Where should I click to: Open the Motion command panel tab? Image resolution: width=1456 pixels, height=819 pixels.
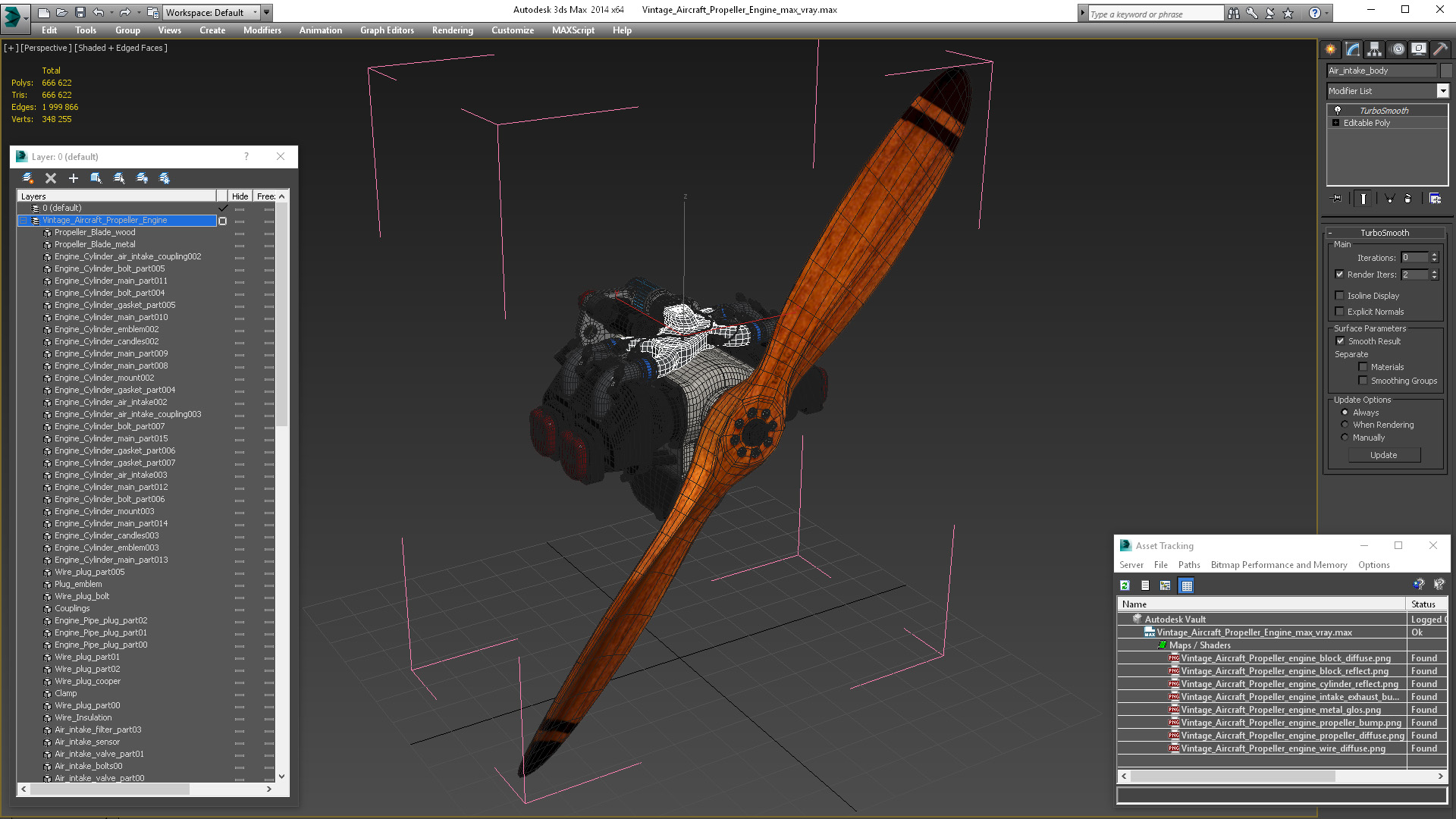point(1398,49)
